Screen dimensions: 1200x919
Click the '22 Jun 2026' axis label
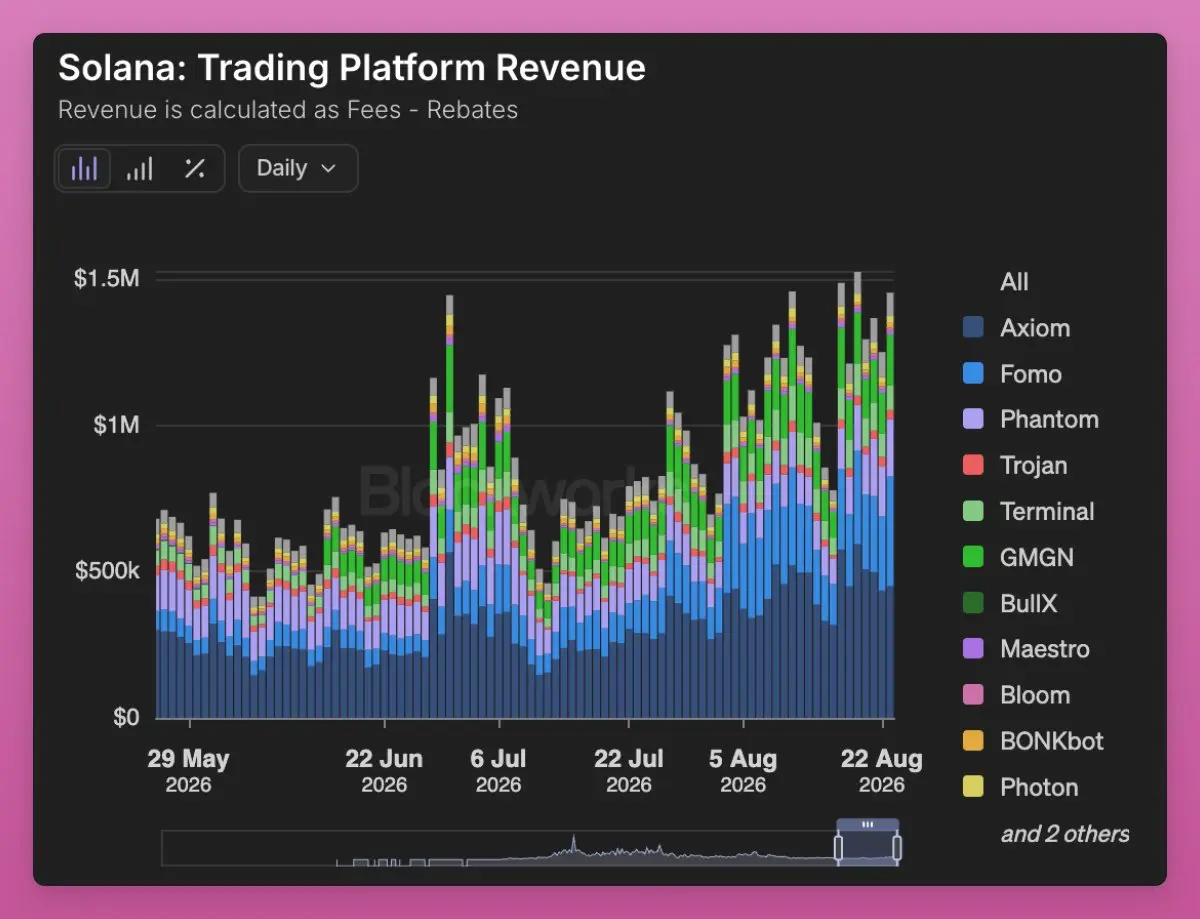[x=384, y=770]
